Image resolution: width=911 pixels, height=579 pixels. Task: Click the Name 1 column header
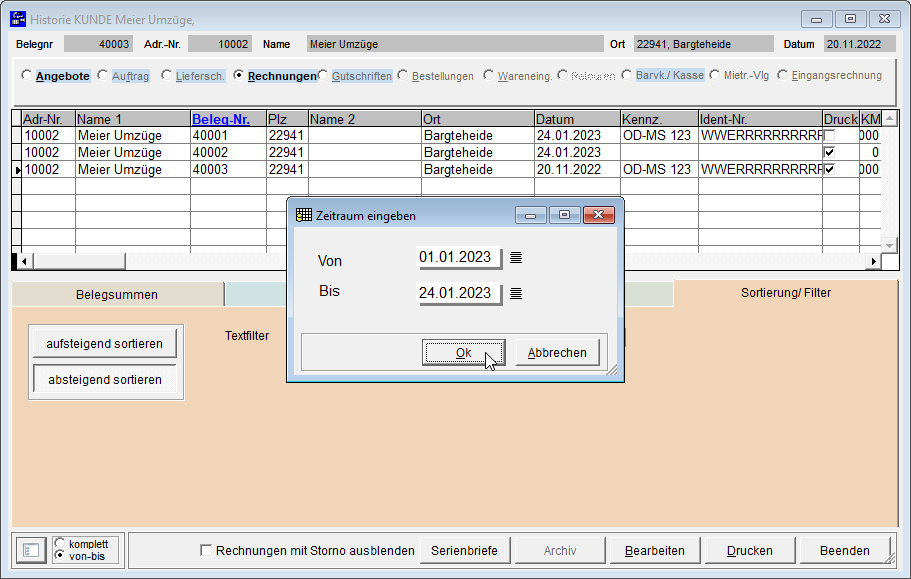[133, 119]
